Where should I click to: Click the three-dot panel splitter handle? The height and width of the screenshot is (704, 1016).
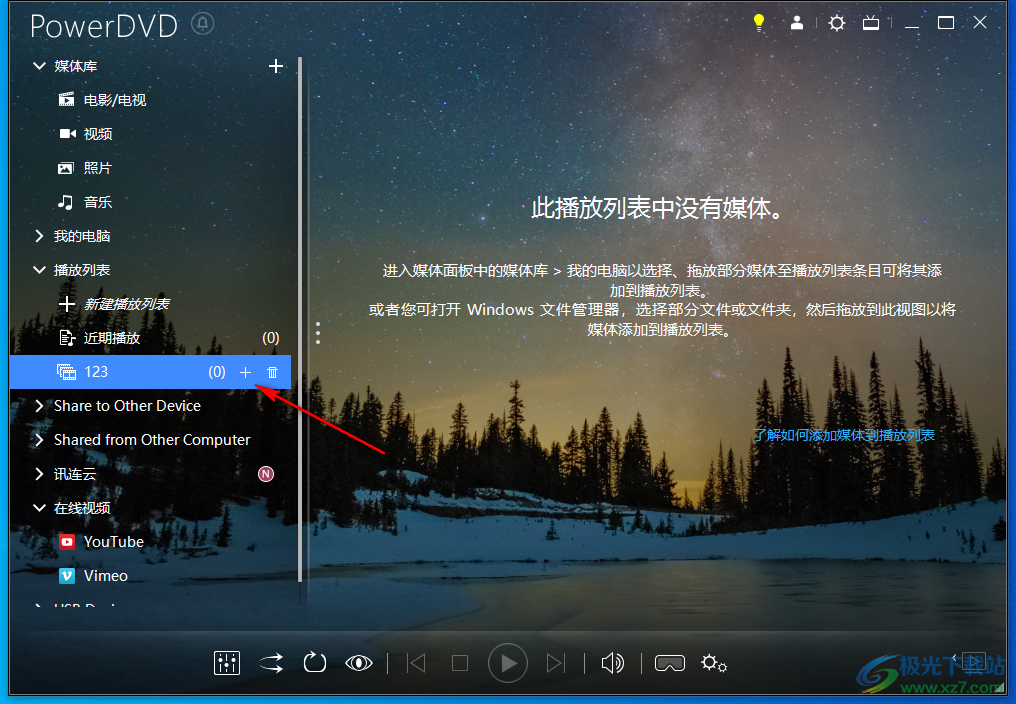tap(318, 333)
